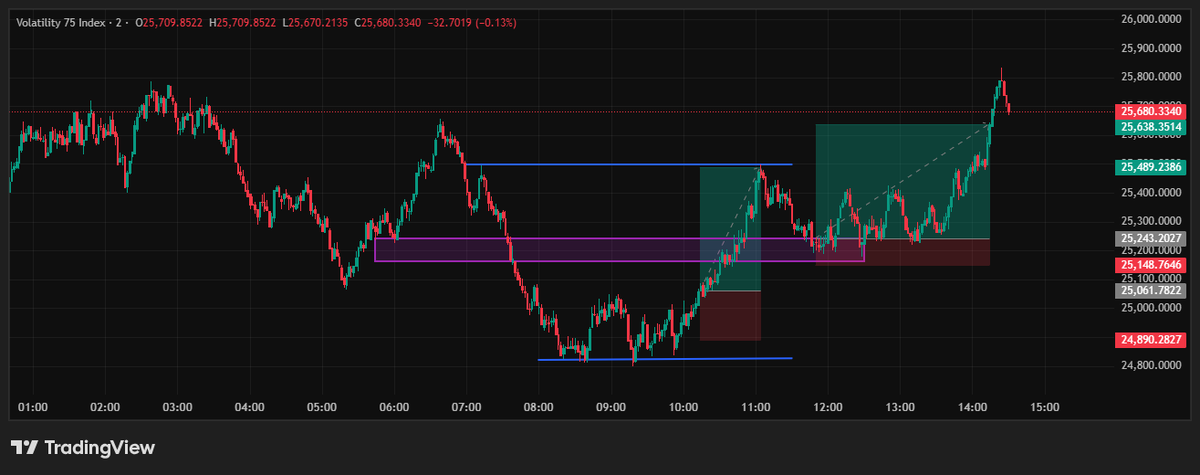
Task: Click the 12:00 time axis label
Action: 827,407
